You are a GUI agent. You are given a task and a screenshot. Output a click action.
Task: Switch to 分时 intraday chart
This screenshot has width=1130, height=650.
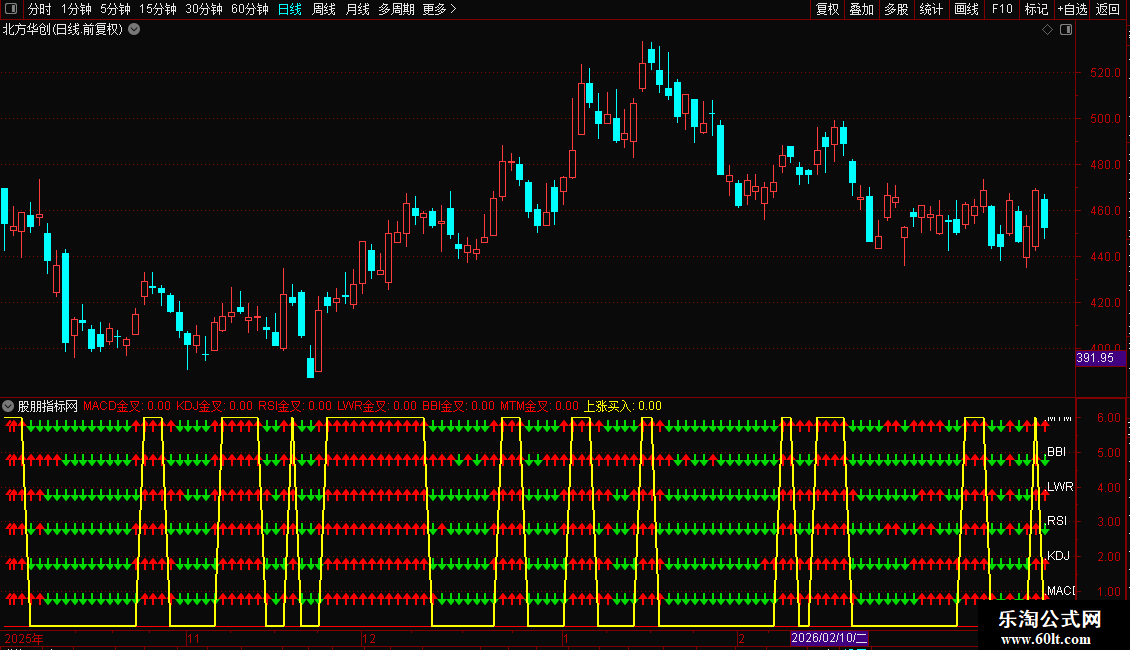[40, 9]
